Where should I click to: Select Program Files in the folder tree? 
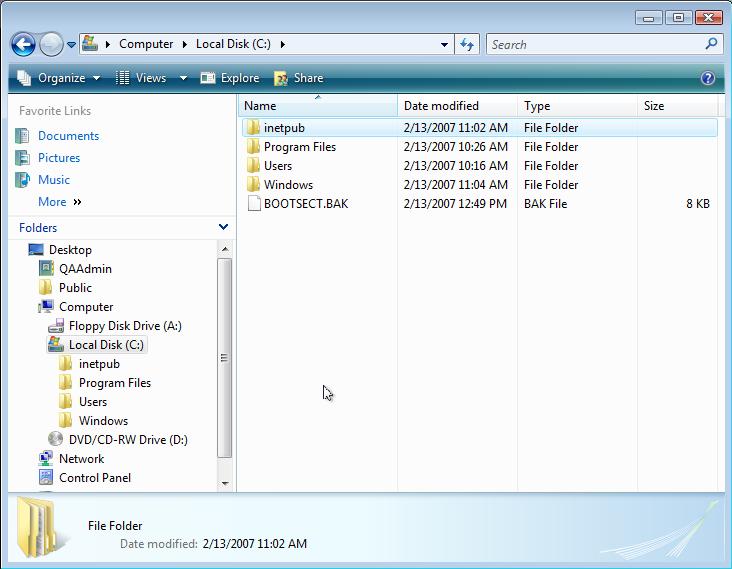(x=115, y=383)
